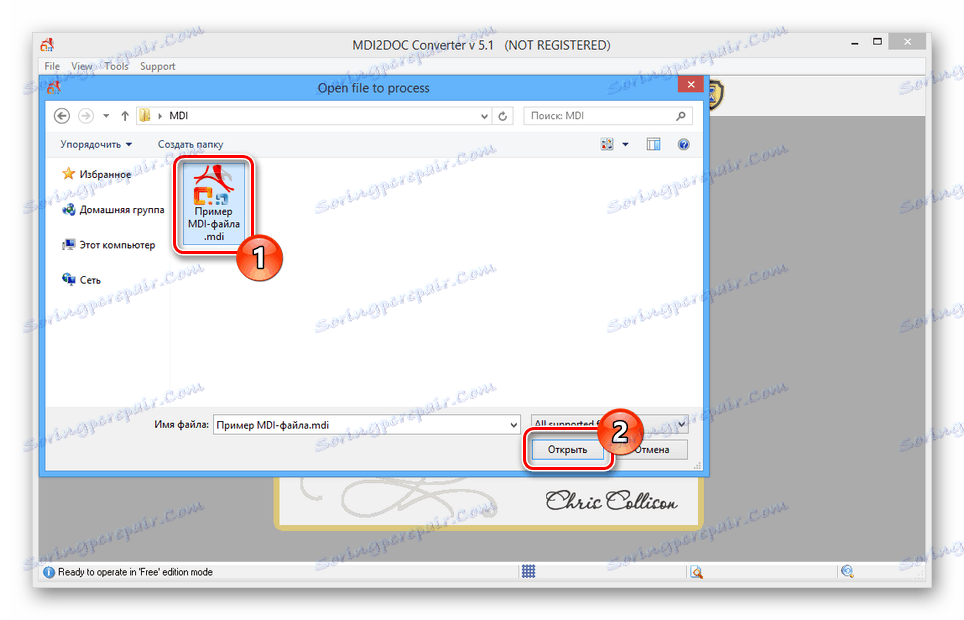The width and height of the screenshot is (964, 620).
Task: Expand the file name combo box arrow
Action: (513, 425)
